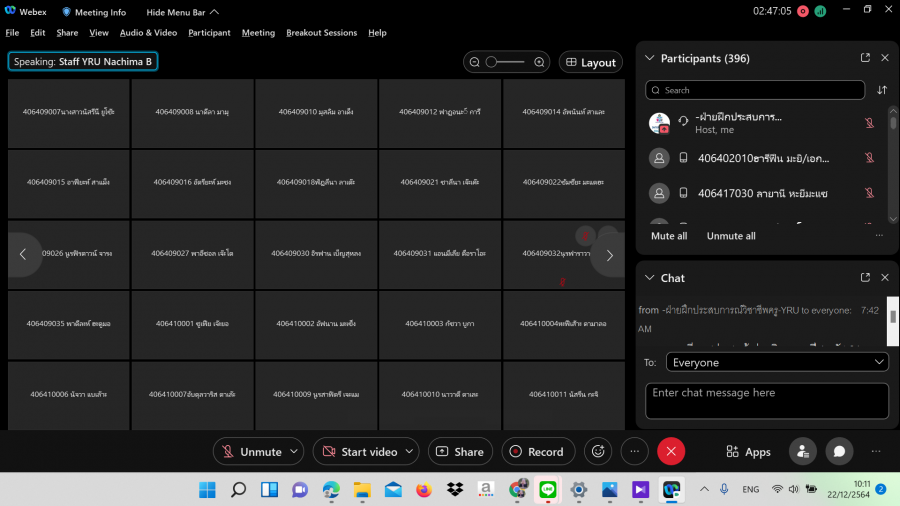Go to next page of video grid
This screenshot has width=900, height=506.
[609, 255]
